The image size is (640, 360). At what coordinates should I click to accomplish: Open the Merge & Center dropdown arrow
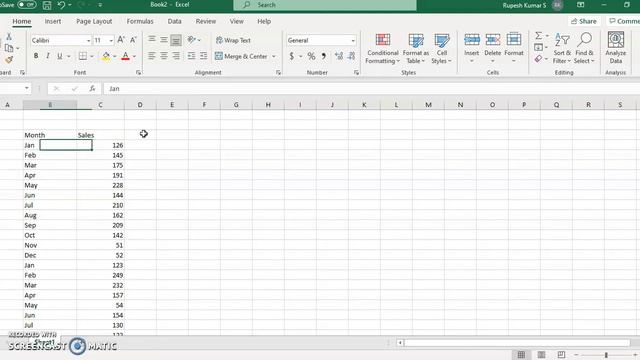[274, 56]
